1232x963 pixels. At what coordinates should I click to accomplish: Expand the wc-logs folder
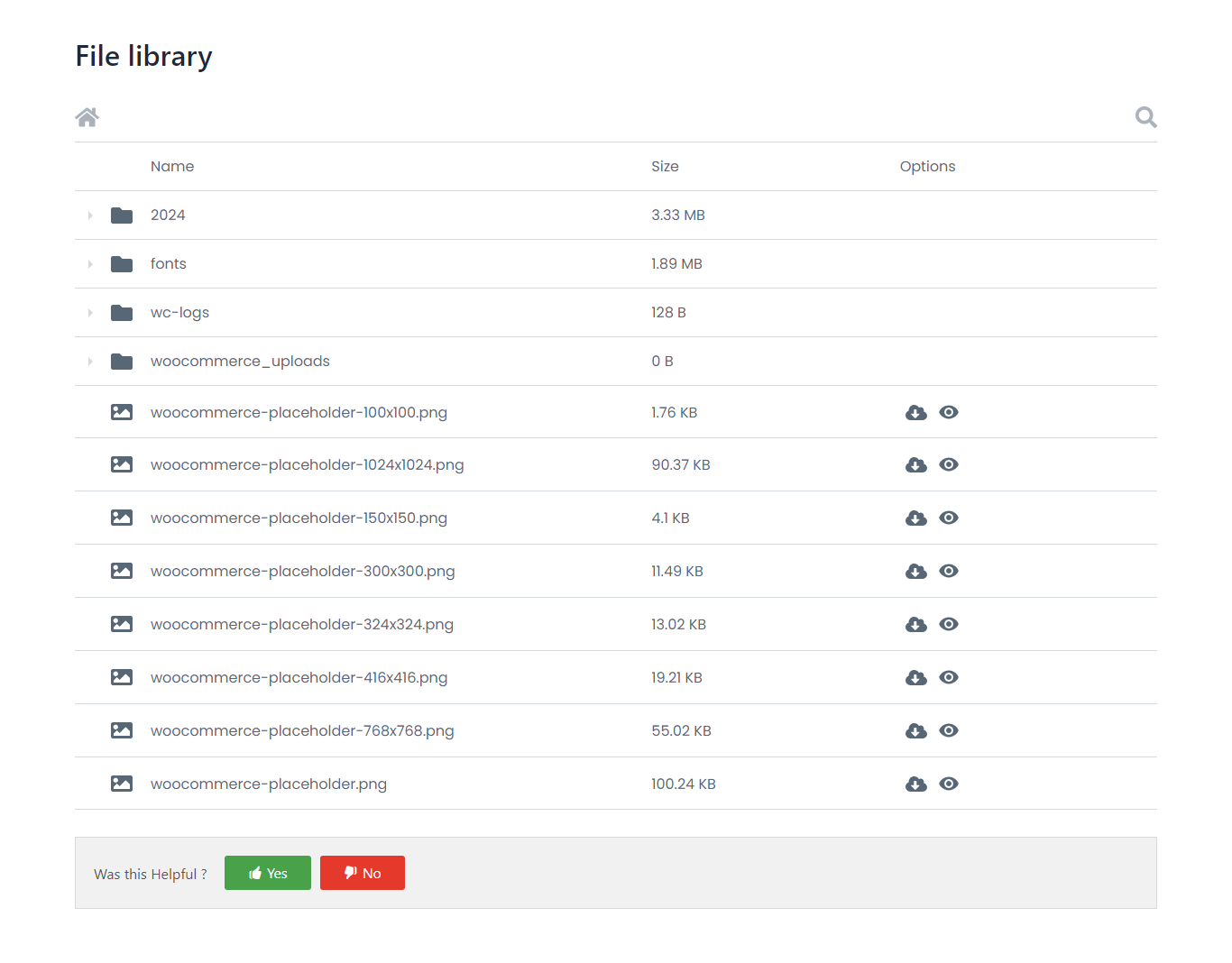coord(89,312)
